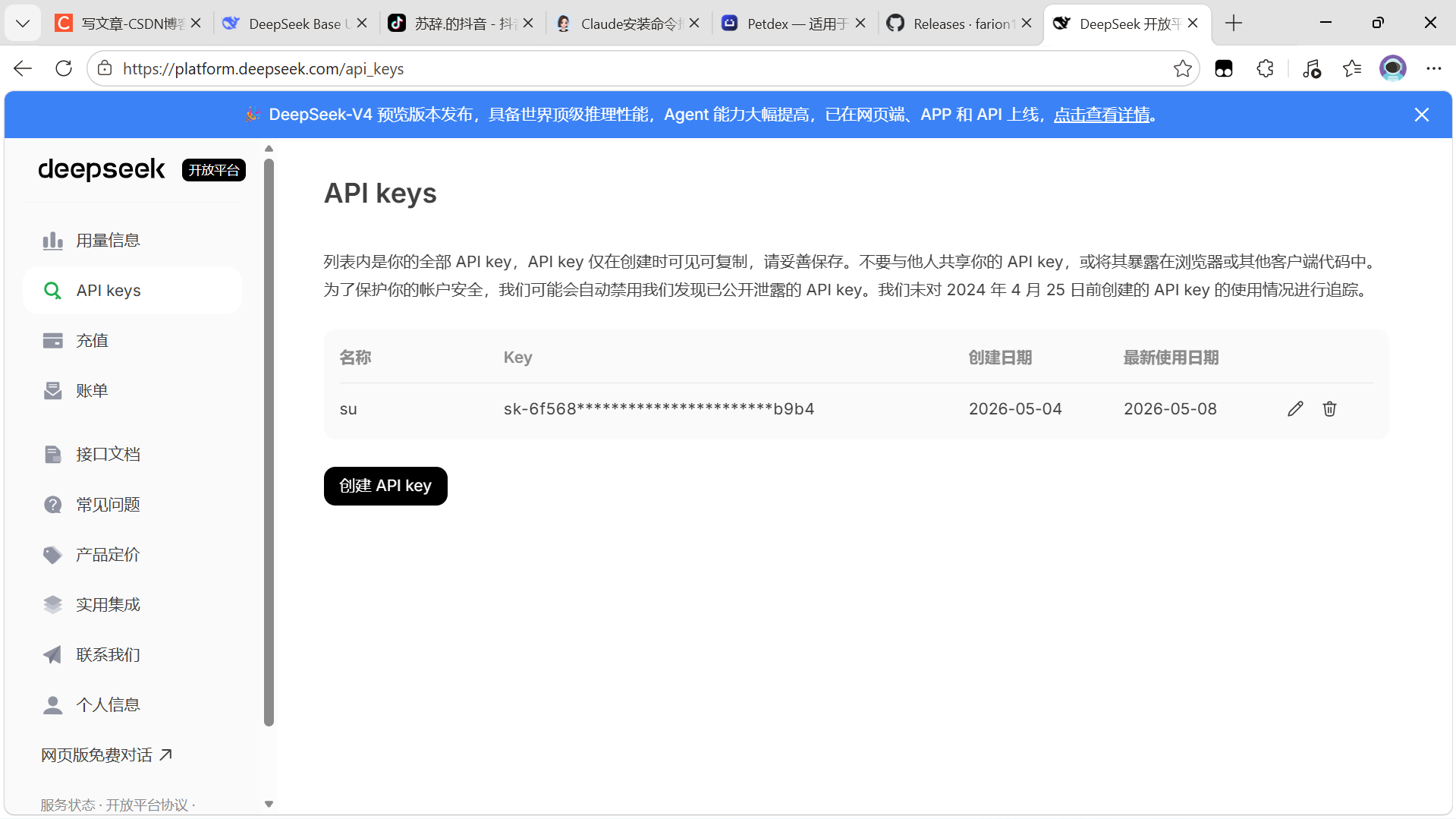
Task: Open 联系我们 contact page
Action: [133, 655]
